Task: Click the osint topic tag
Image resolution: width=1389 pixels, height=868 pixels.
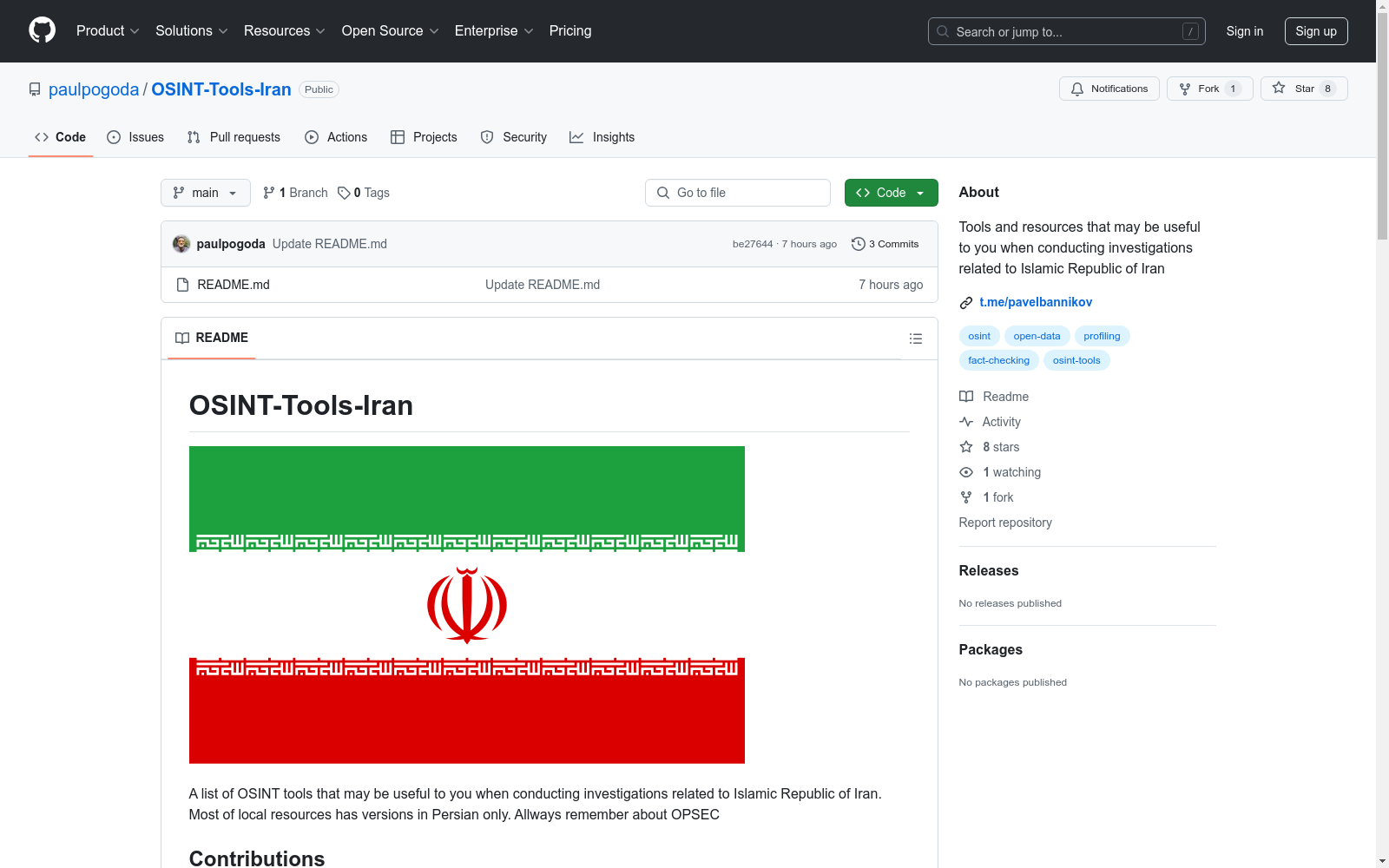Action: pos(979,336)
